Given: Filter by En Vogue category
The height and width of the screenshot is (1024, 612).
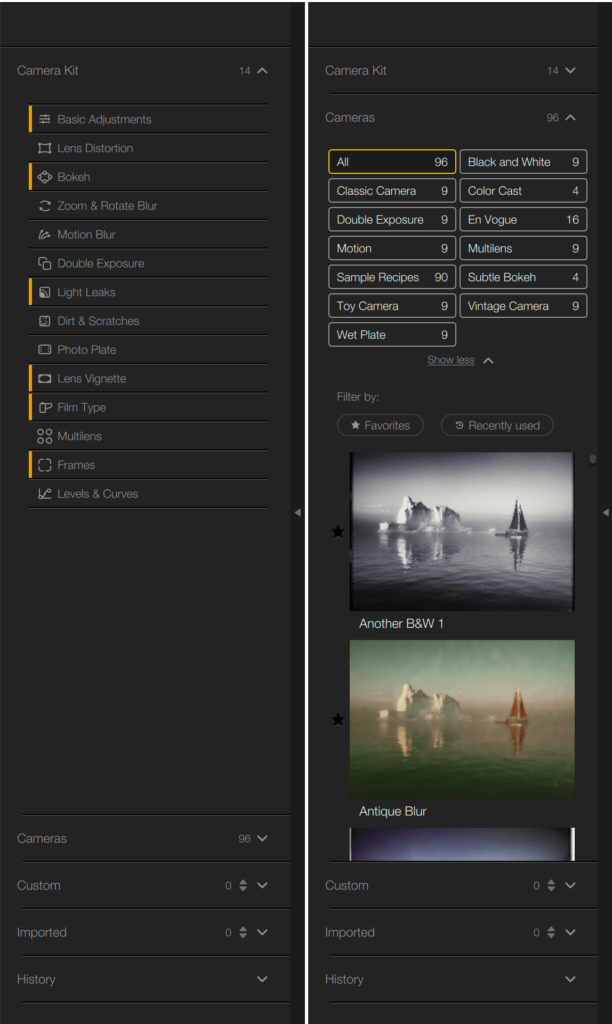Looking at the screenshot, I should coord(523,219).
